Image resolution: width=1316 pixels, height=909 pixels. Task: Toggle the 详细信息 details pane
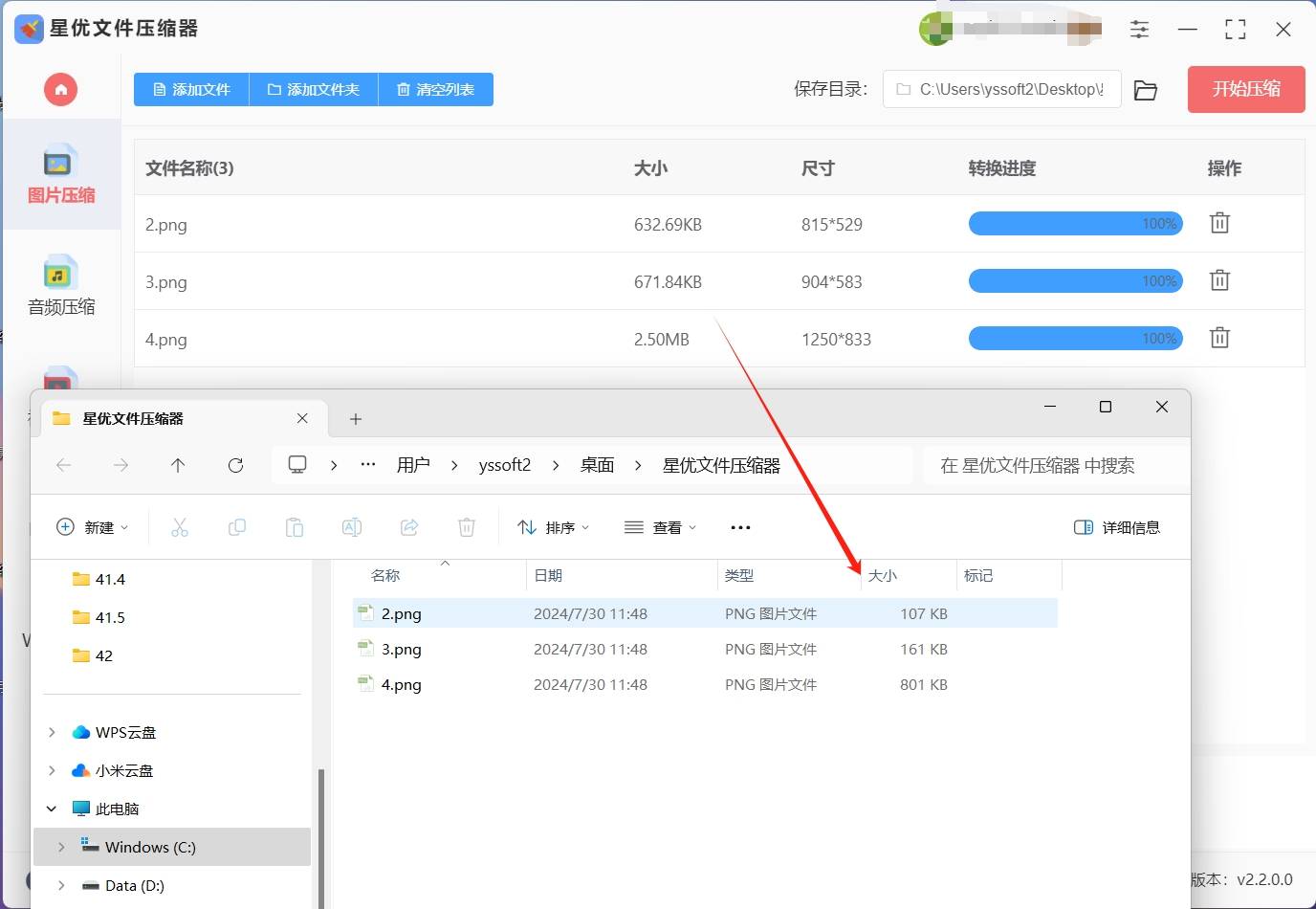(x=1117, y=527)
